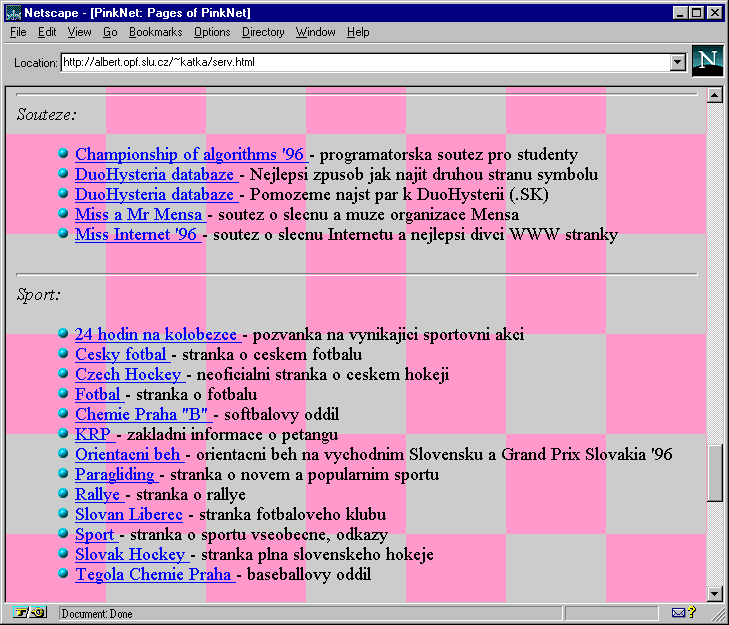729x625 pixels.
Task: Click the Souteze: section heading
Action: point(46,114)
